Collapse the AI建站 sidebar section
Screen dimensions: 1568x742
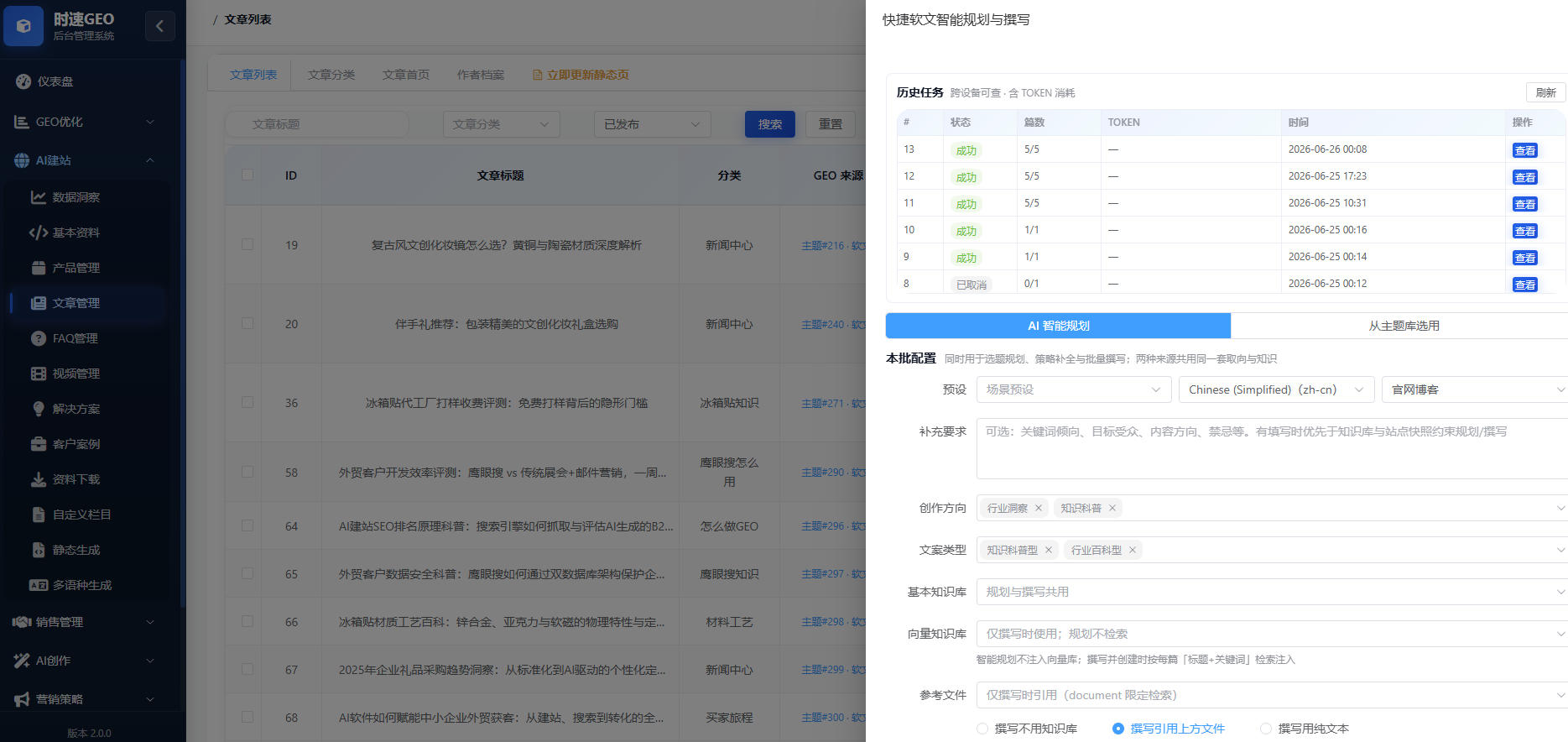click(x=150, y=160)
